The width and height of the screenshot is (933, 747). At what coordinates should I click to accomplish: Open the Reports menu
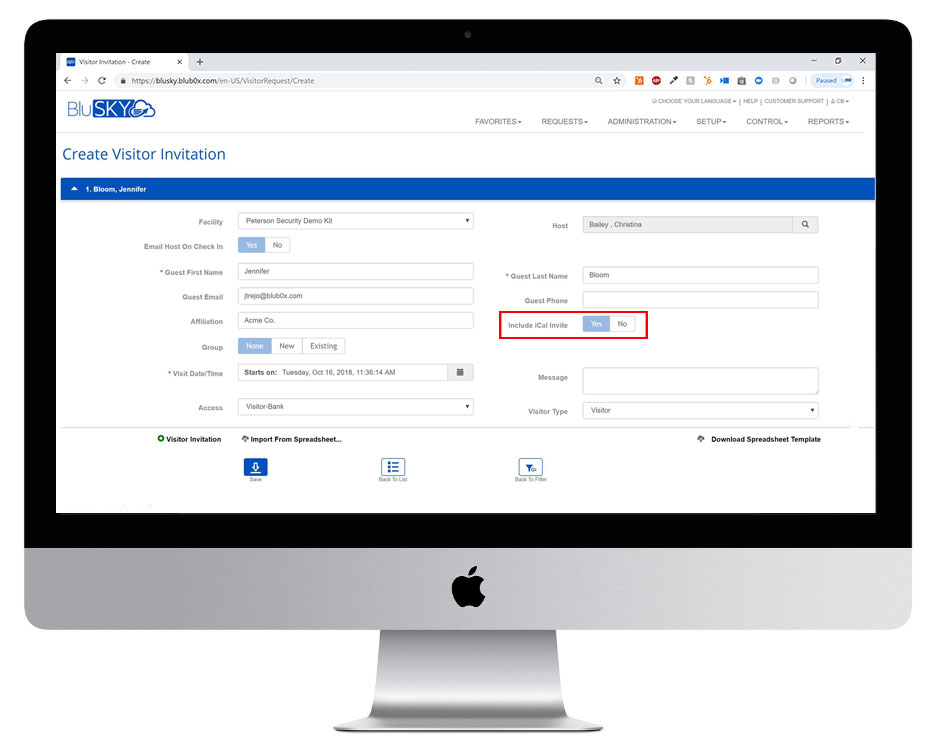[x=828, y=122]
